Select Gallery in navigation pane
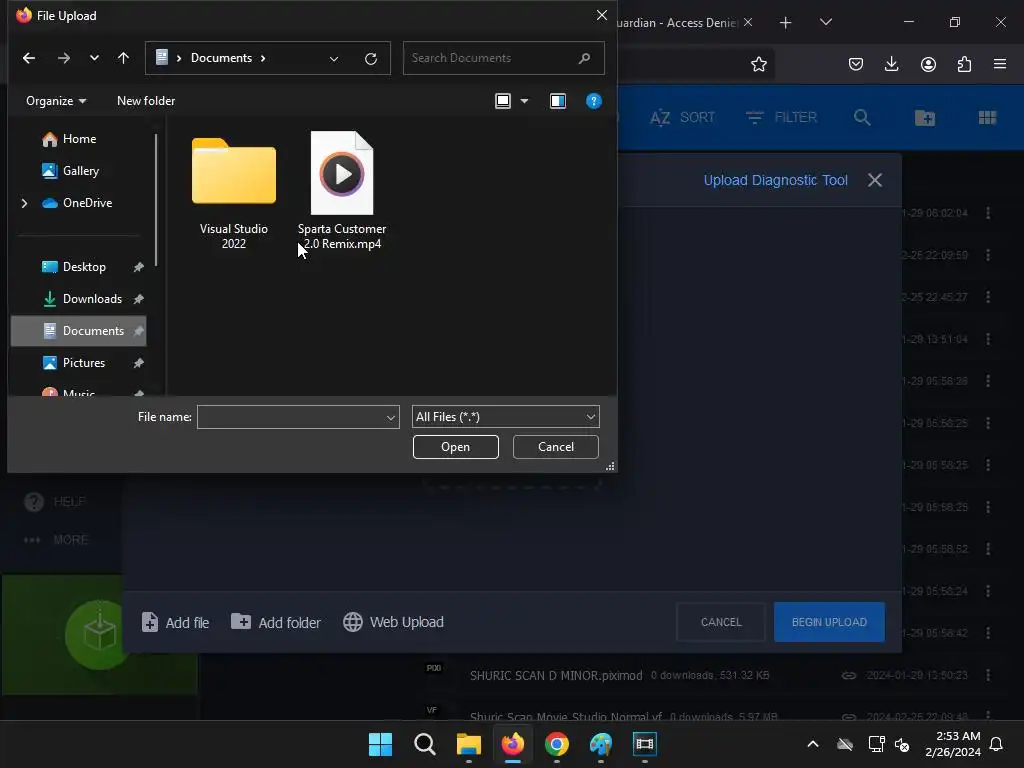The image size is (1024, 768). point(80,170)
